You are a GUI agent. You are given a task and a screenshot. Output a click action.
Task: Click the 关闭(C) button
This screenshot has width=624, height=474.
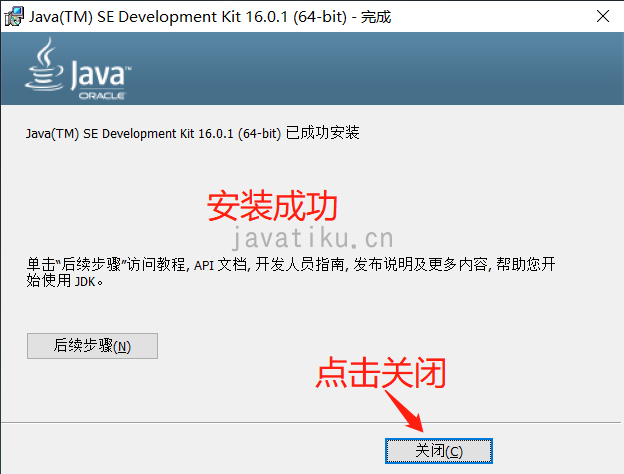(439, 451)
